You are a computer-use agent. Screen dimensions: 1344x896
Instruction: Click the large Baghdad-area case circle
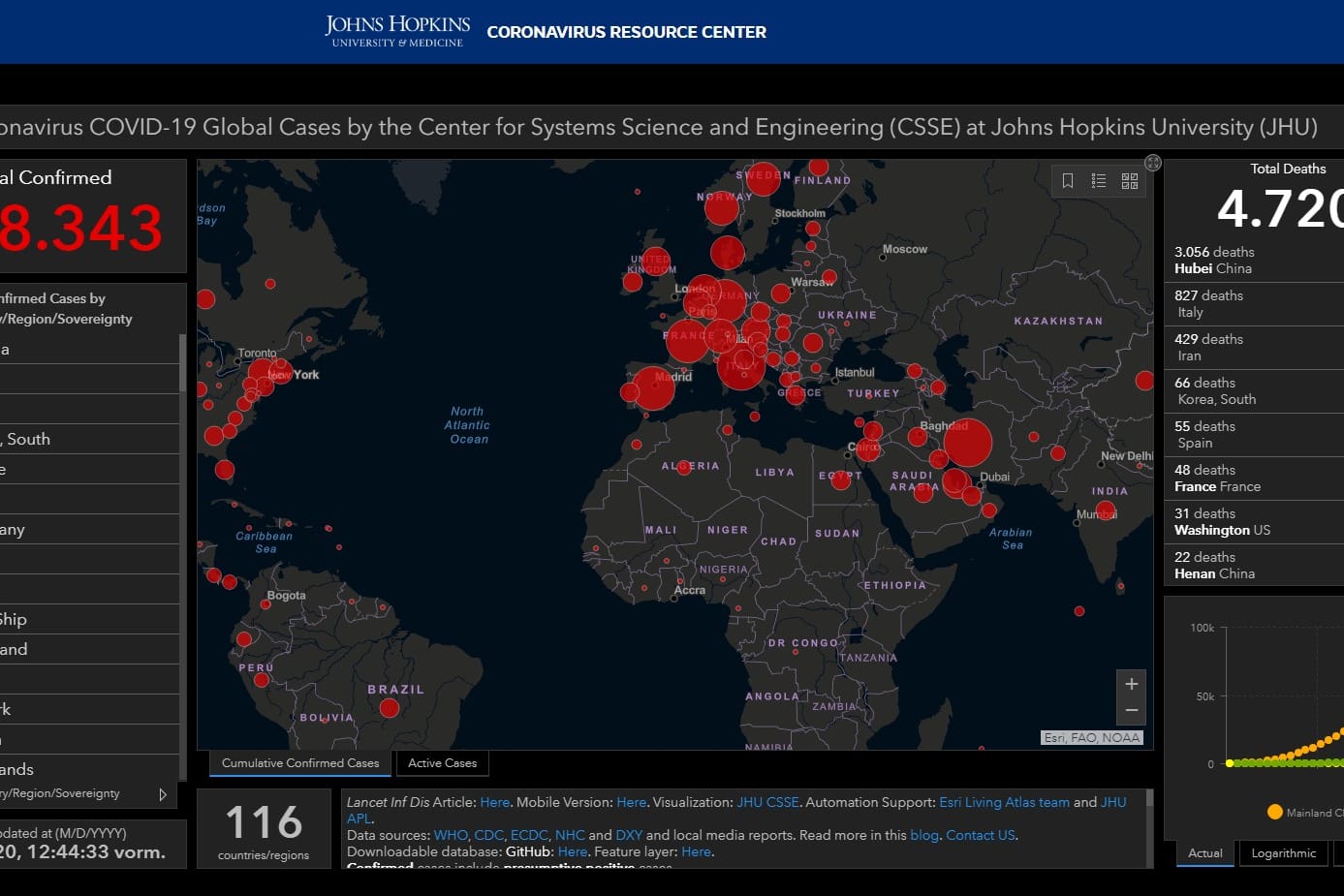[967, 443]
